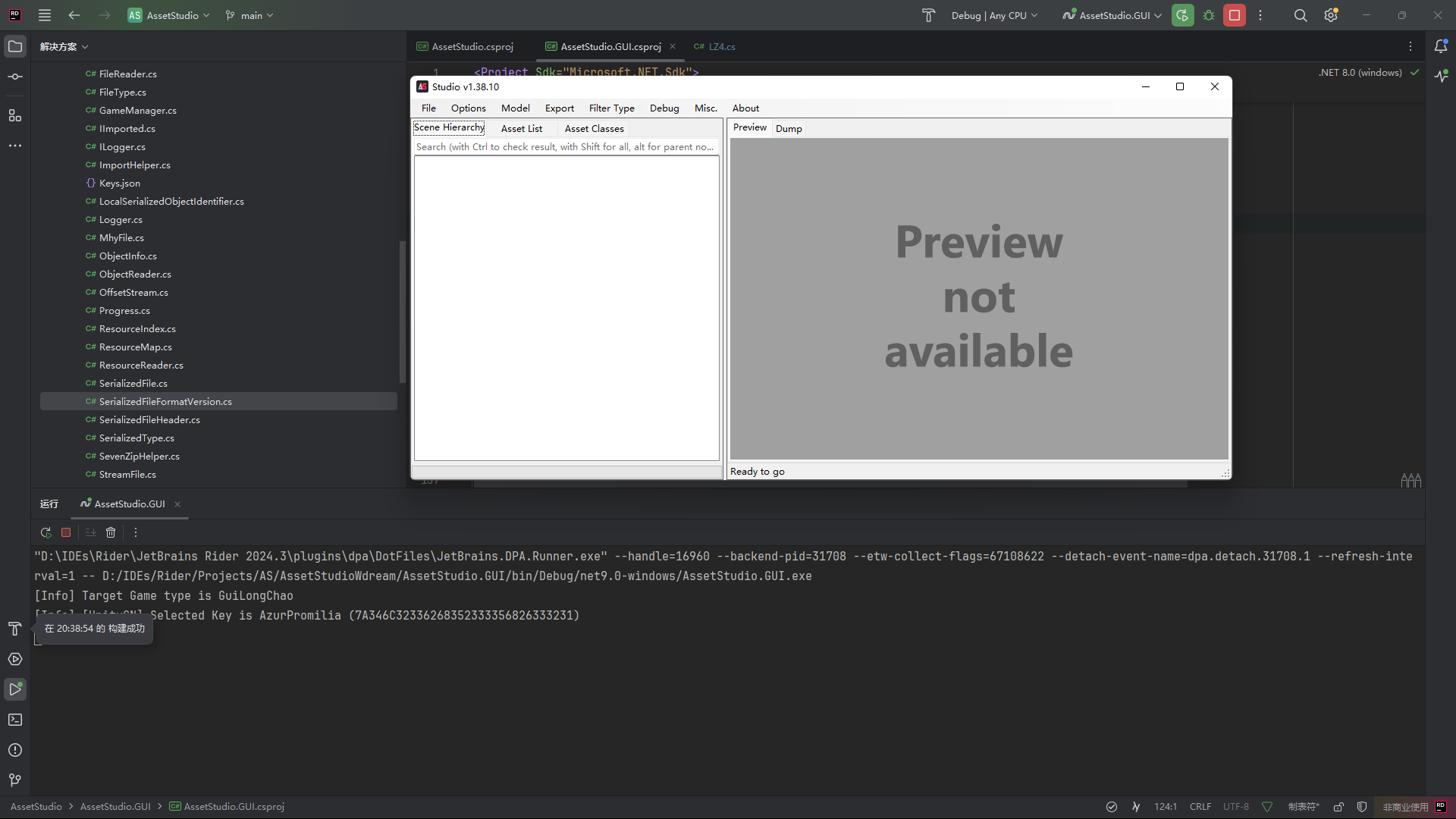Open the Git tool window icon
Viewport: 1456px width, 819px height.
[x=15, y=780]
